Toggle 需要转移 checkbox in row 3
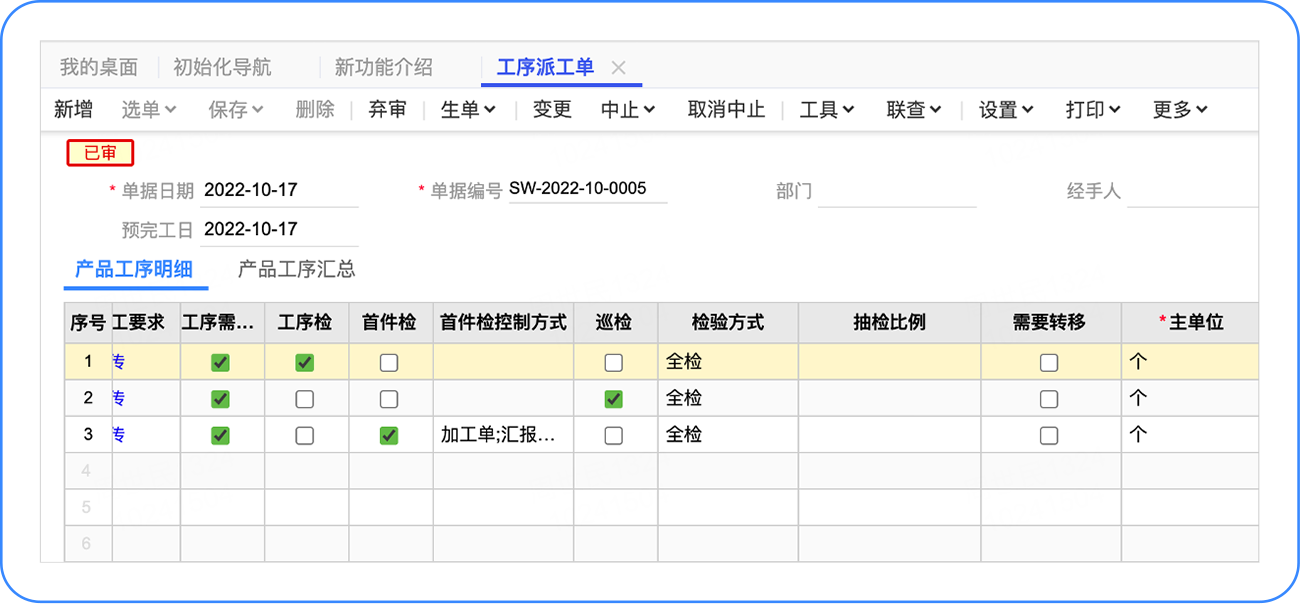The width and height of the screenshot is (1300, 604). click(x=1049, y=436)
